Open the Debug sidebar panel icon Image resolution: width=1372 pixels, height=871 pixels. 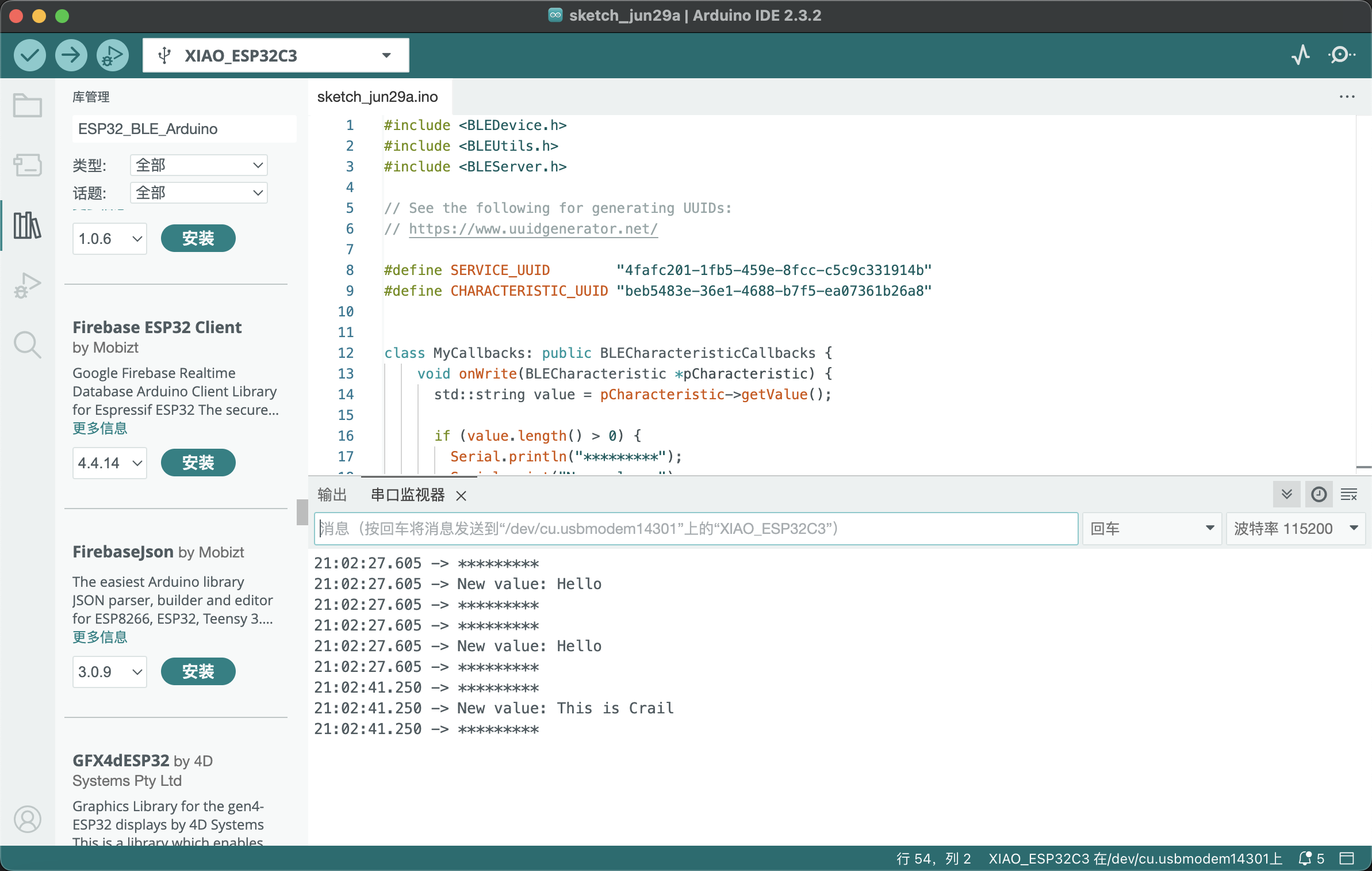pos(27,285)
